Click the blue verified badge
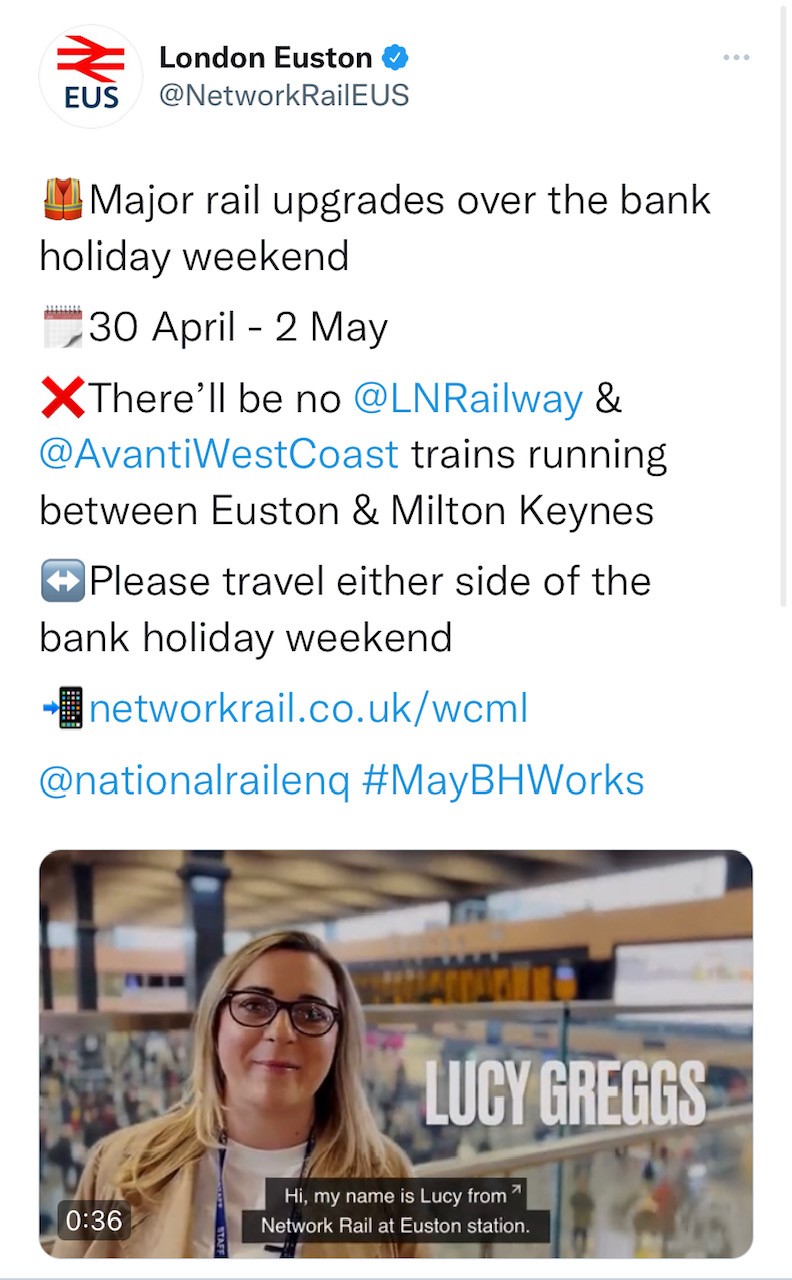Image resolution: width=792 pixels, height=1280 pixels. click(x=396, y=58)
